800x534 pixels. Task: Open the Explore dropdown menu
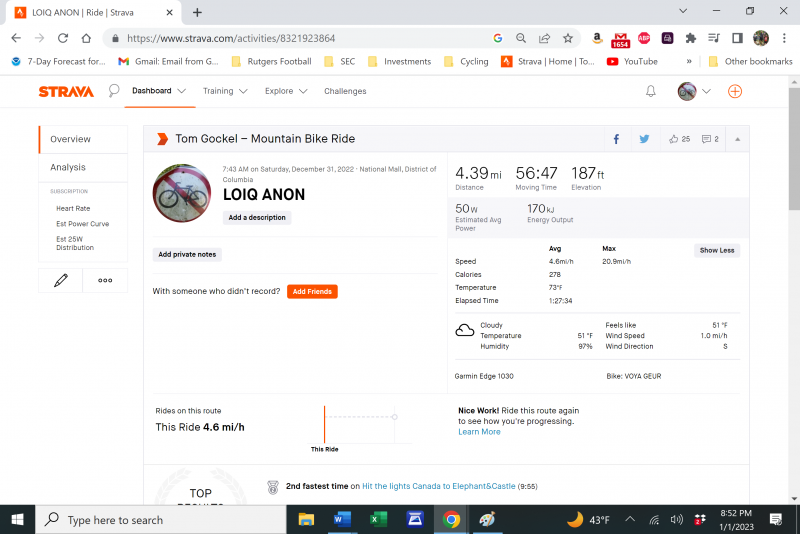pyautogui.click(x=286, y=91)
